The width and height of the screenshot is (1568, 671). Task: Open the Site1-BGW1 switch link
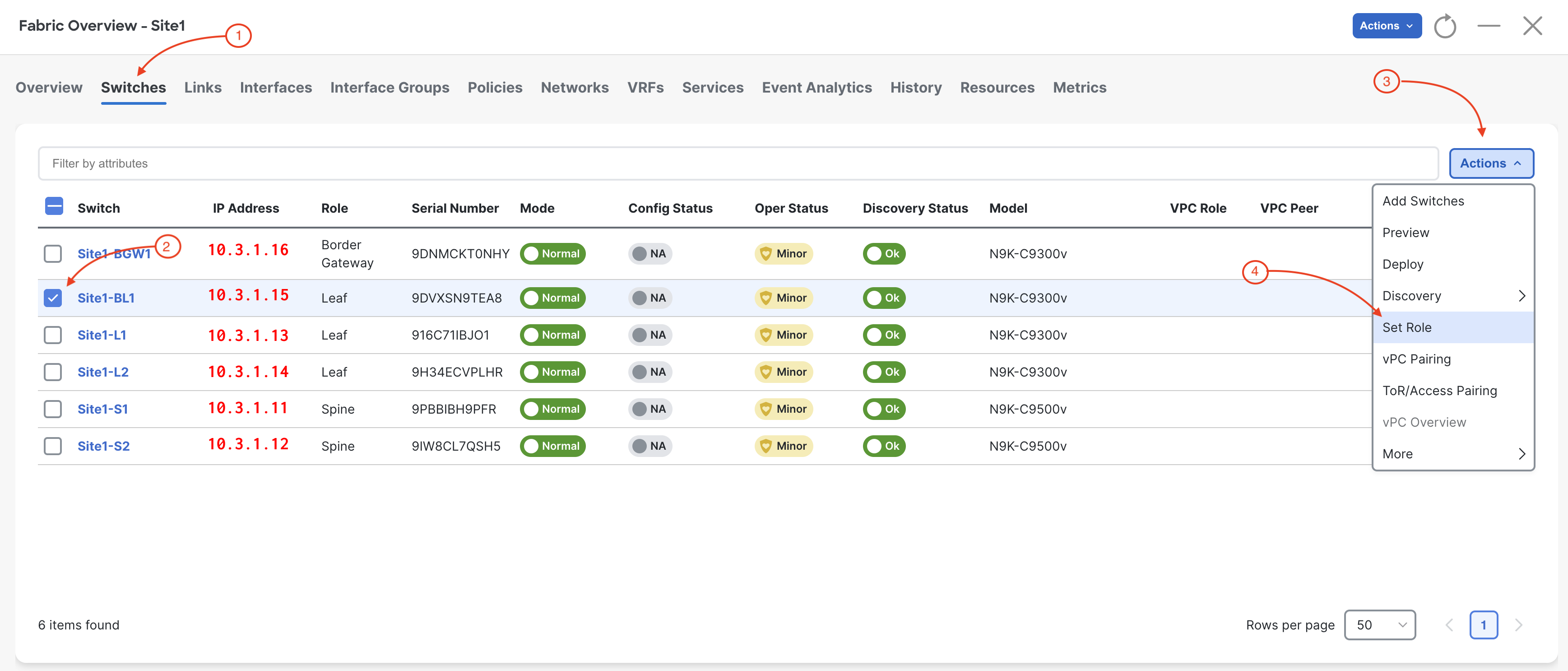[x=114, y=254]
